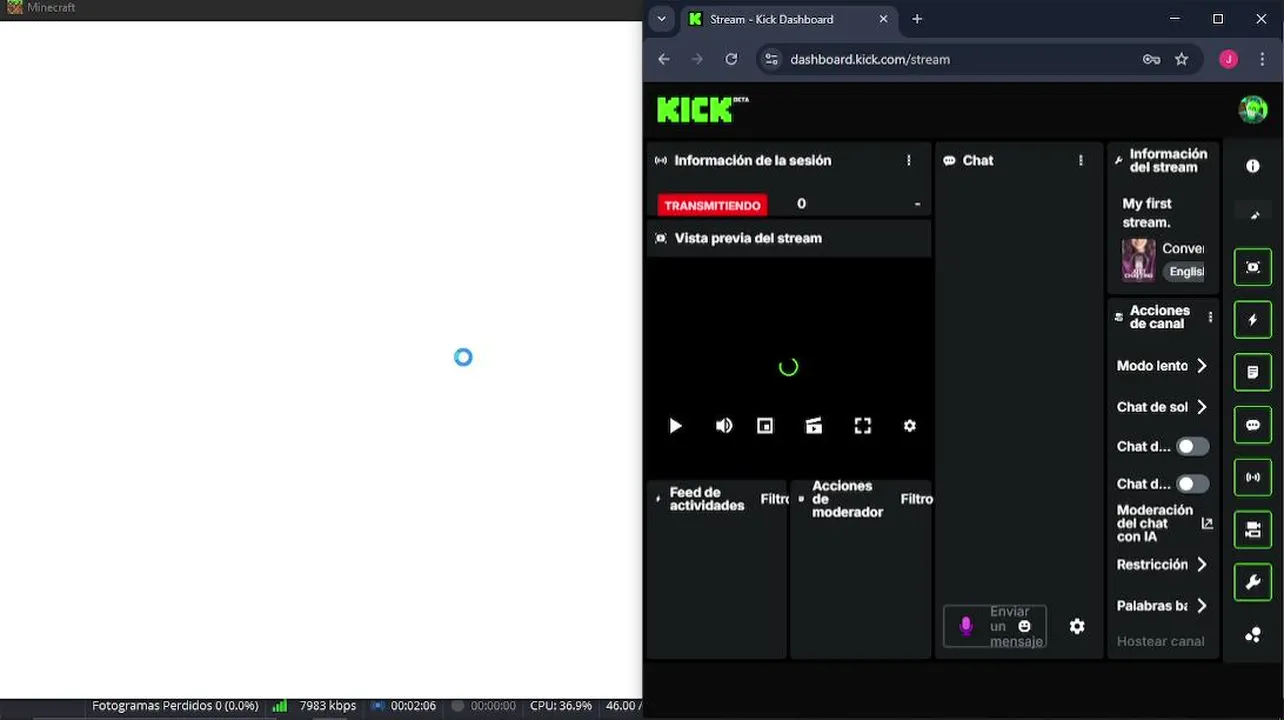The height and width of the screenshot is (720, 1284).
Task: Click the 00:02:06 stream timer
Action: point(413,706)
